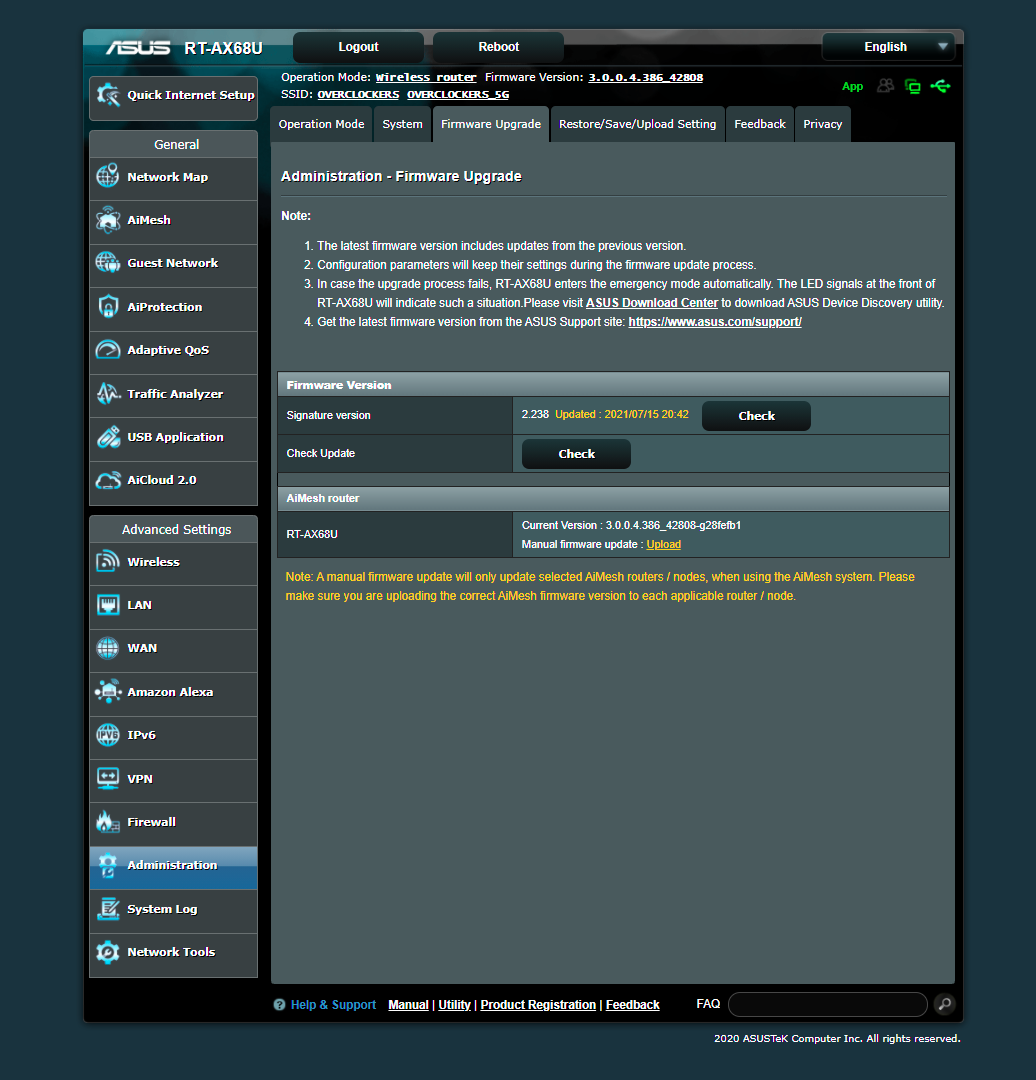Click the USB status icon

coord(940,86)
